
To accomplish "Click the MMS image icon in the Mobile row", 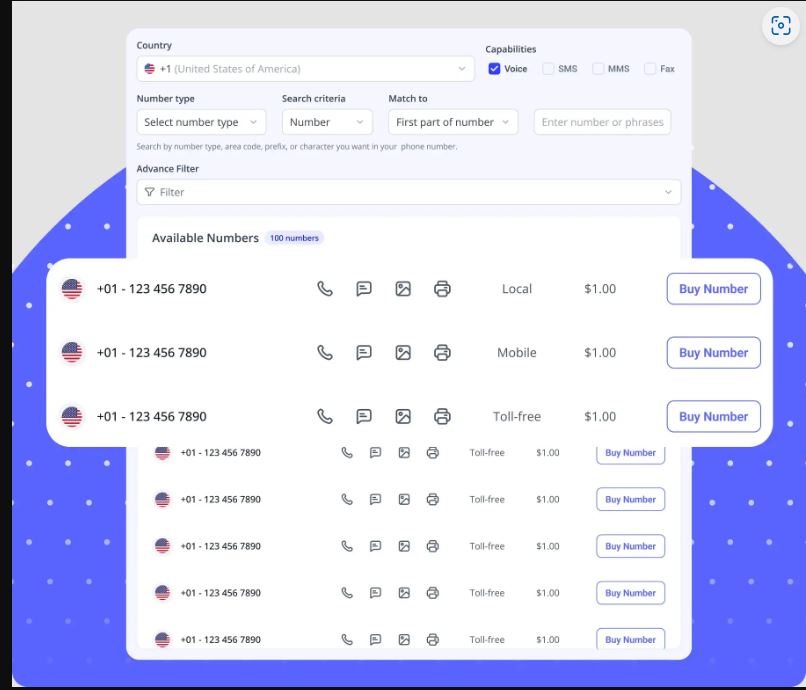I will click(403, 353).
